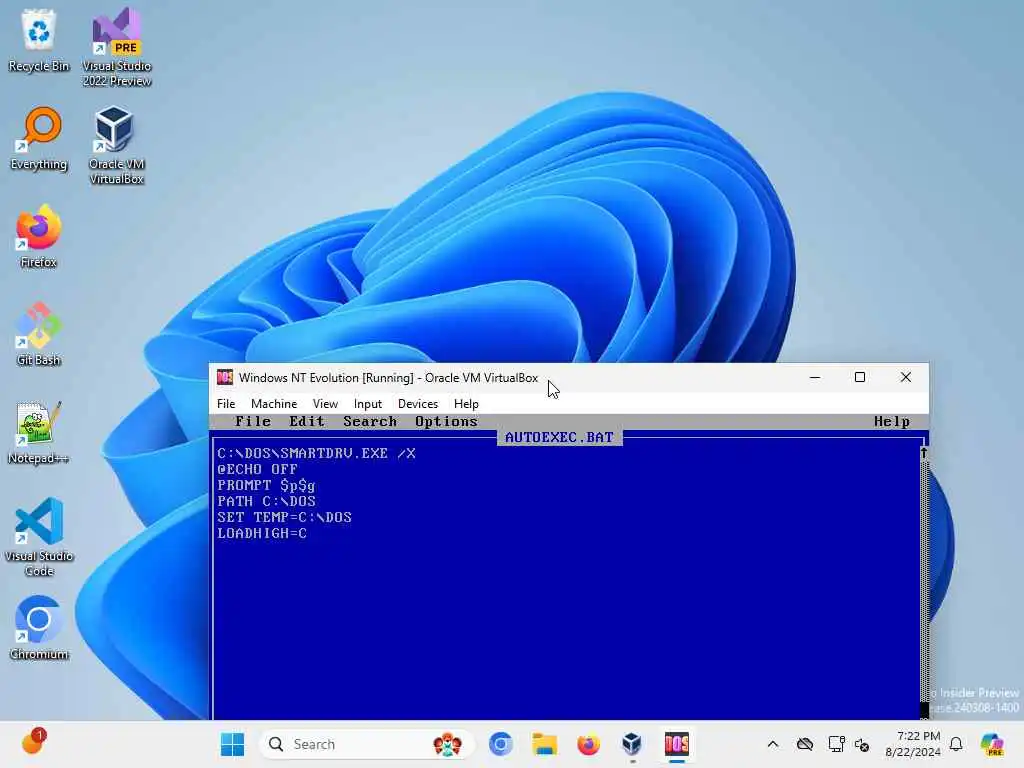This screenshot has width=1024, height=768.
Task: Close the Windows NT Evolution VM window
Action: [906, 377]
